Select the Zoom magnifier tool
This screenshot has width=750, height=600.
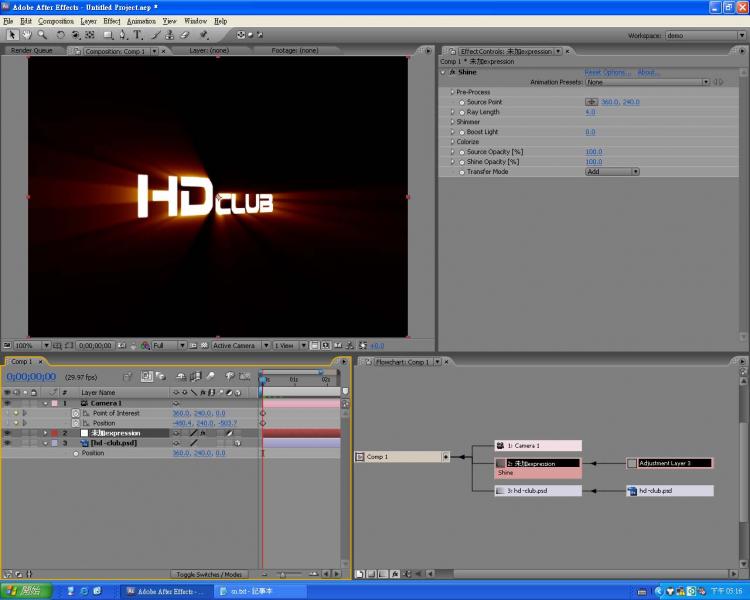pyautogui.click(x=42, y=34)
